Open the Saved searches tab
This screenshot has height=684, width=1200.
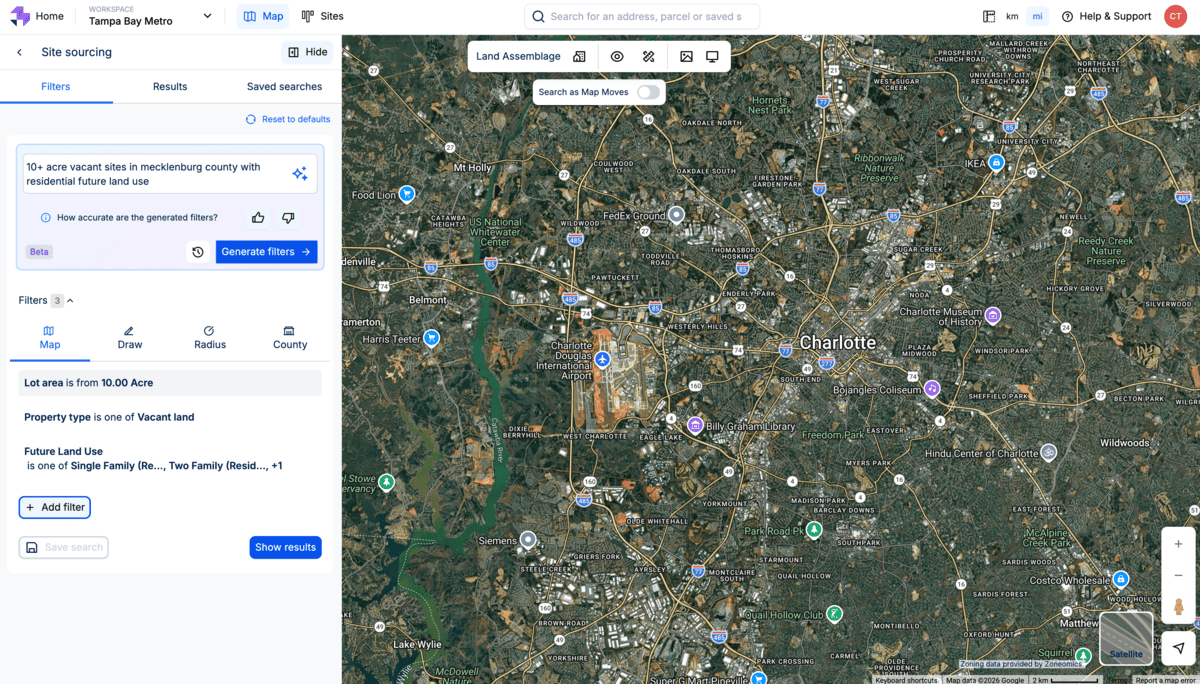click(284, 87)
